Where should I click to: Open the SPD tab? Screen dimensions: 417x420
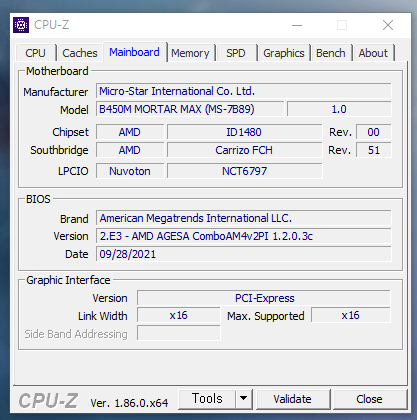(236, 53)
